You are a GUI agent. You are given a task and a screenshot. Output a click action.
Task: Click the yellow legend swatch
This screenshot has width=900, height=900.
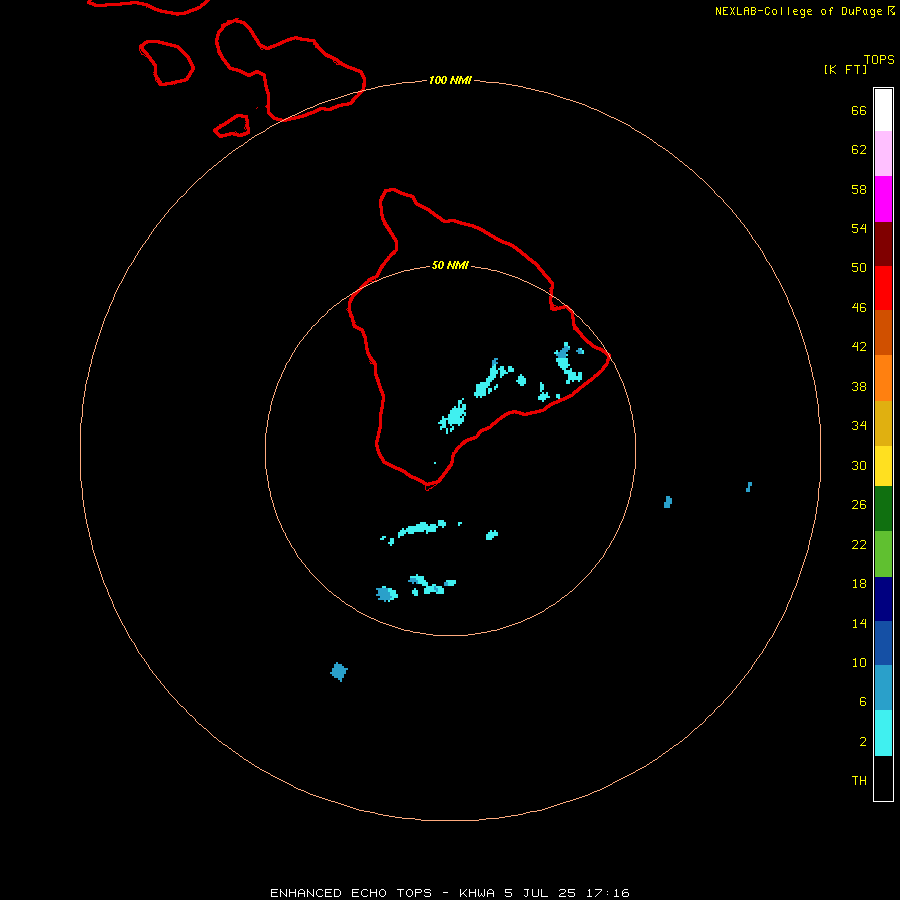pyautogui.click(x=883, y=466)
